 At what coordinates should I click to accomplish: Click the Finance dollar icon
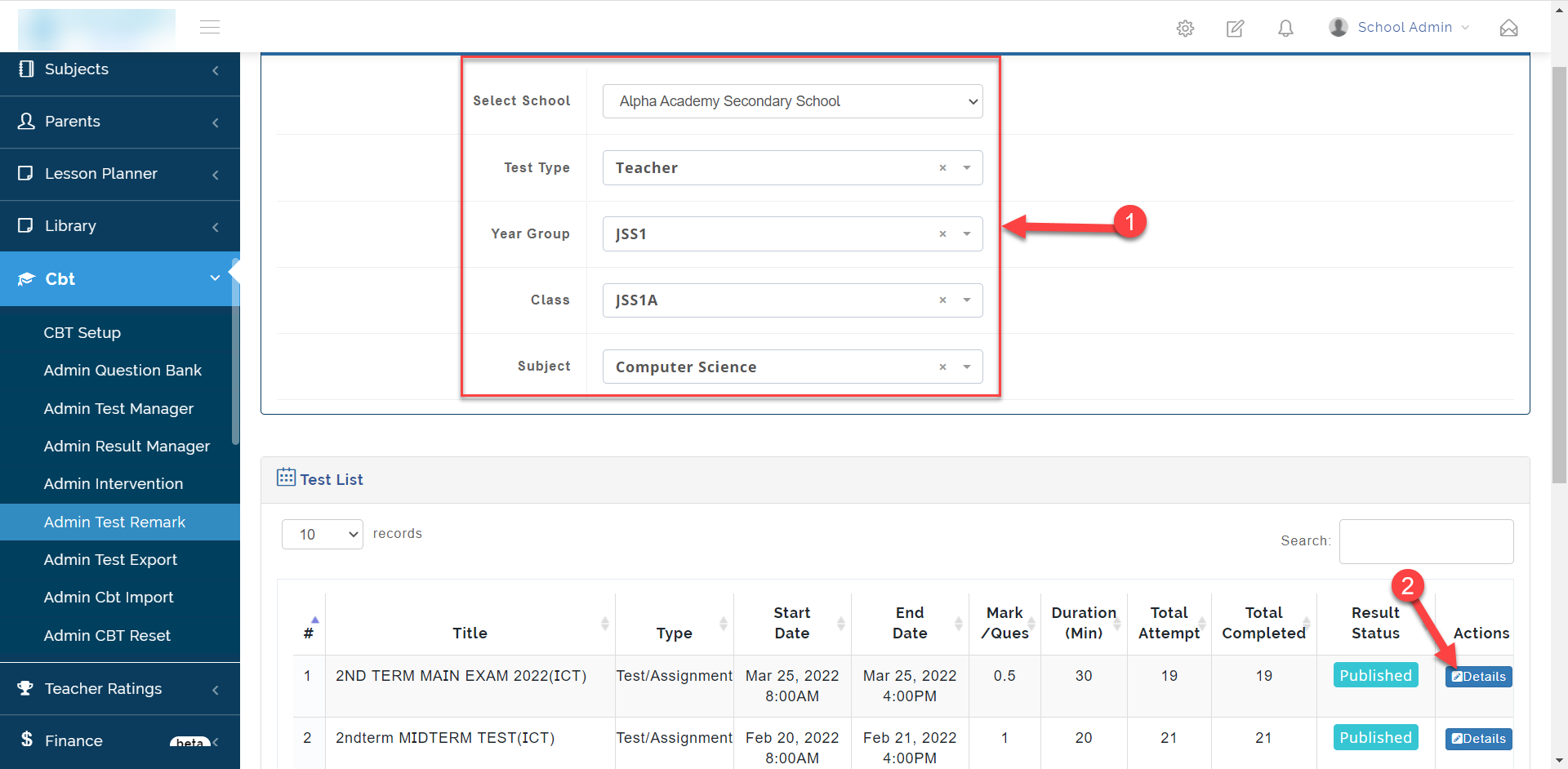pos(27,740)
